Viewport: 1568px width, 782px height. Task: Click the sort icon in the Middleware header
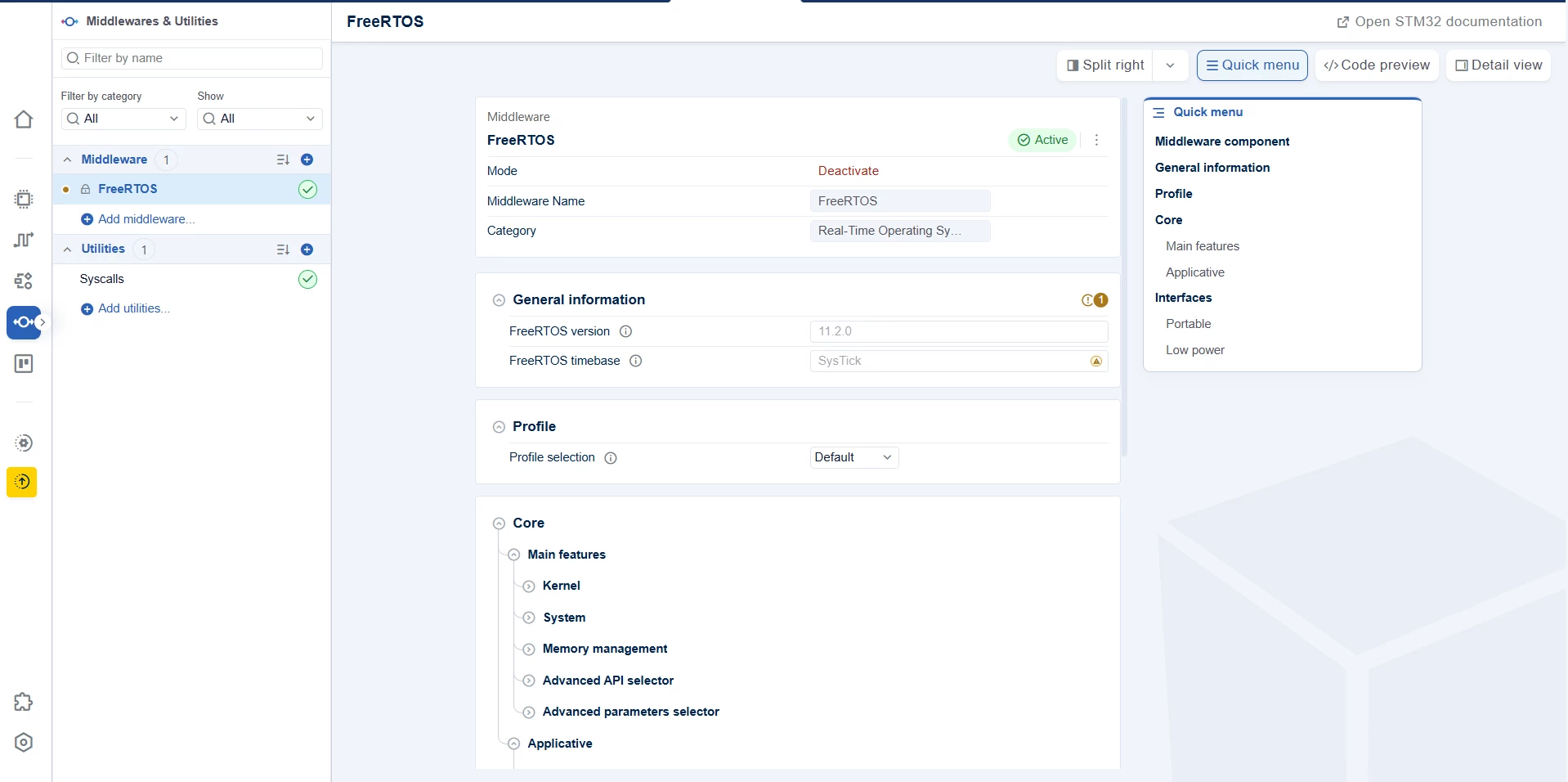(x=283, y=160)
